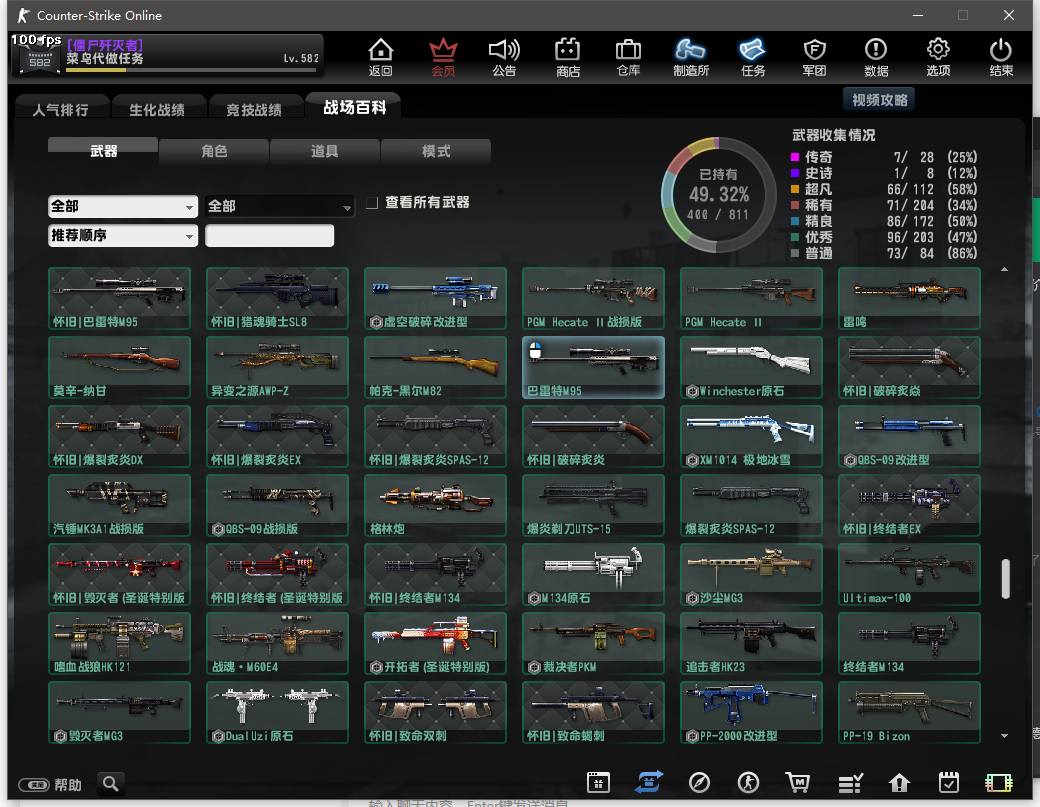This screenshot has width=1040, height=807.
Task: Select the 开拓者 (圣诞特别版) card
Action: pos(435,643)
